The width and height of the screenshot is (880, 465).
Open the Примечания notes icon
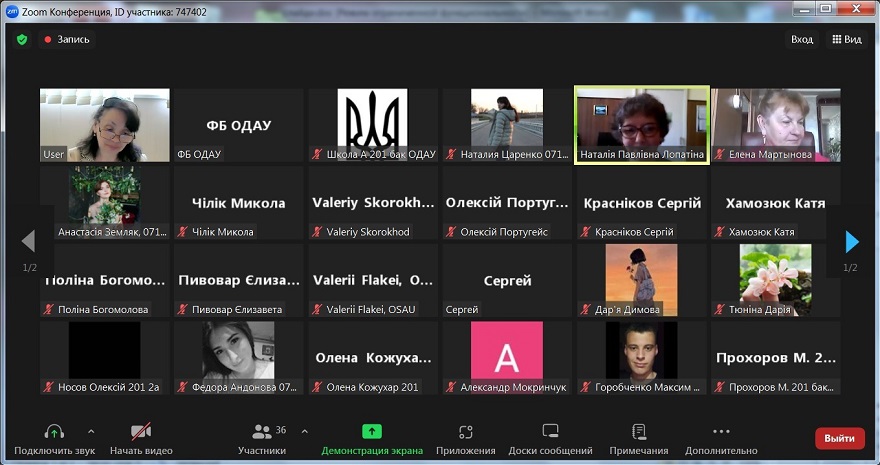(639, 438)
